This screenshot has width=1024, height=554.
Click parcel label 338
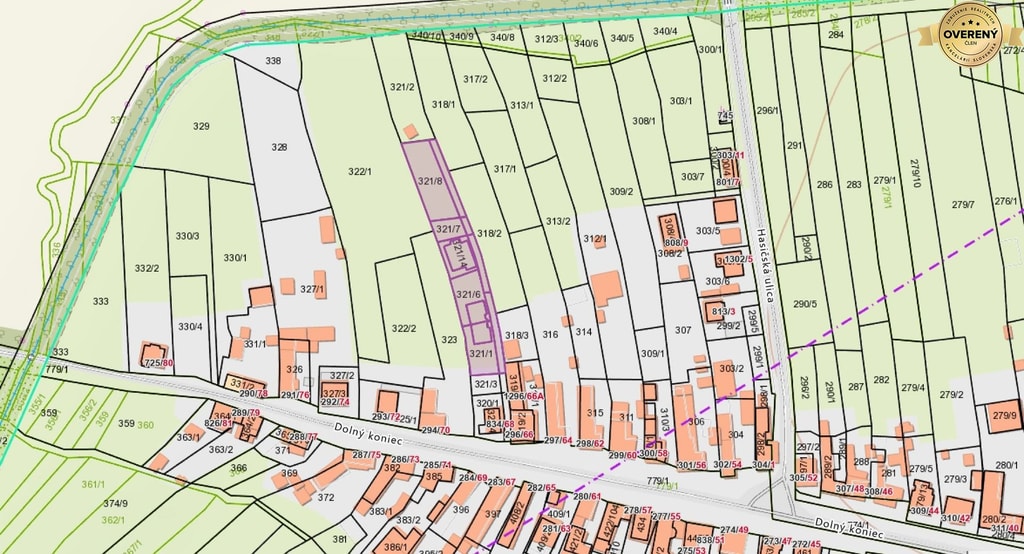[x=274, y=61]
